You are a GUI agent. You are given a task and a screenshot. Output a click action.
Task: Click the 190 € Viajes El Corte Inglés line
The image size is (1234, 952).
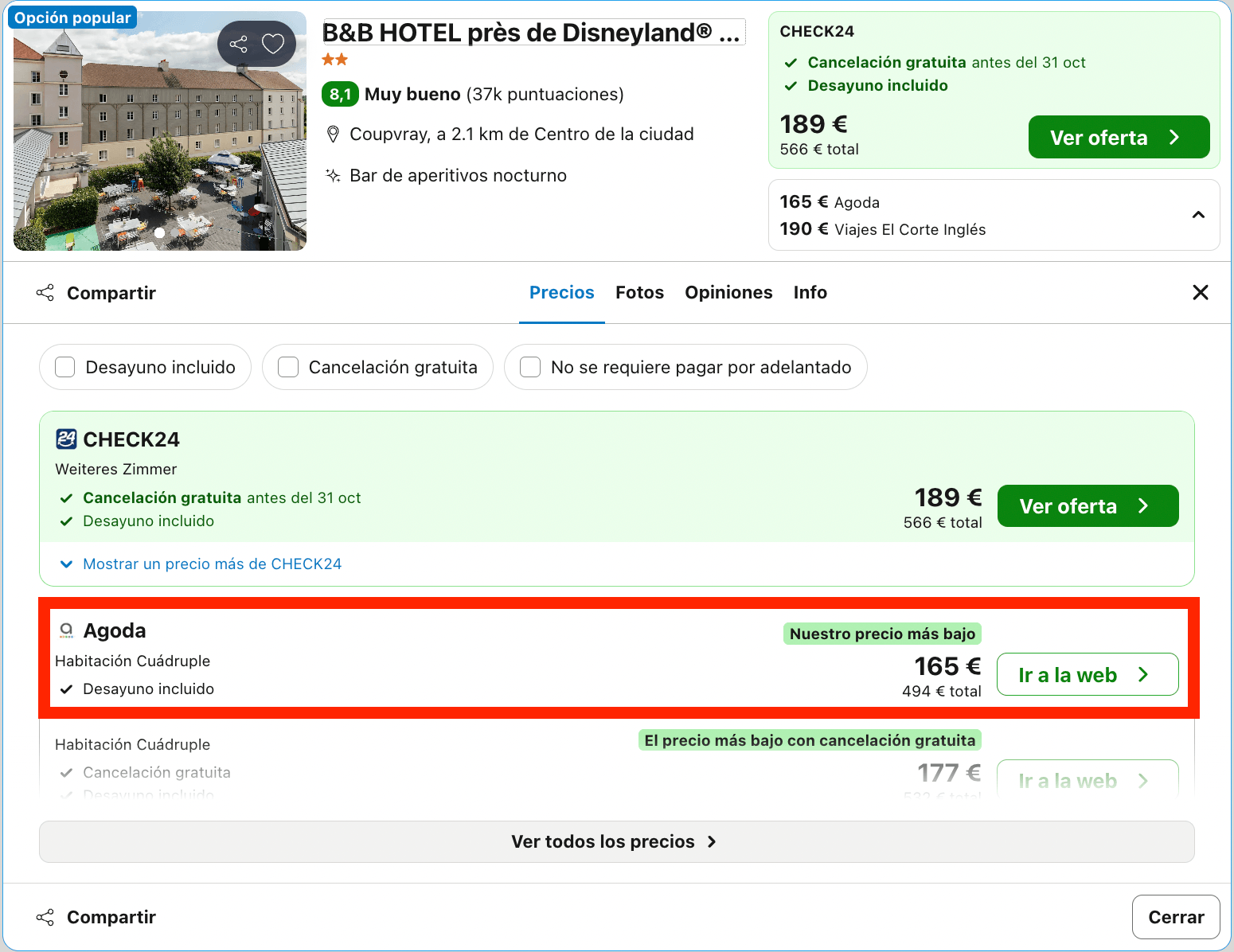883,229
